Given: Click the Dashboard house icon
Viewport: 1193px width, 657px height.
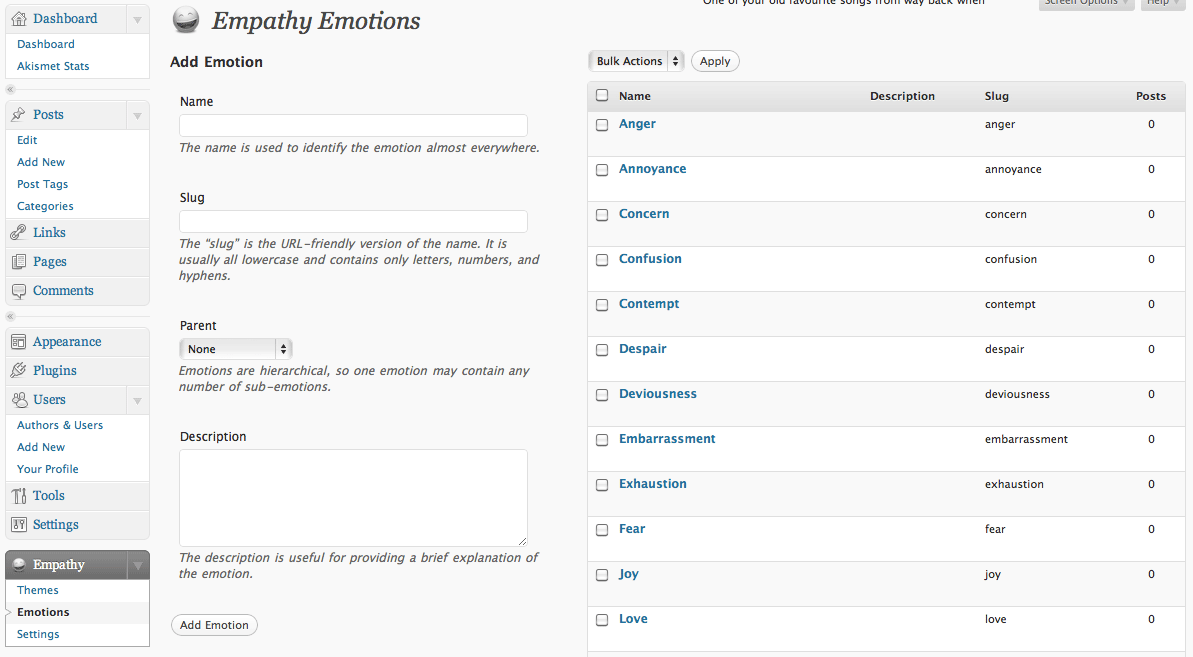Looking at the screenshot, I should tap(19, 19).
